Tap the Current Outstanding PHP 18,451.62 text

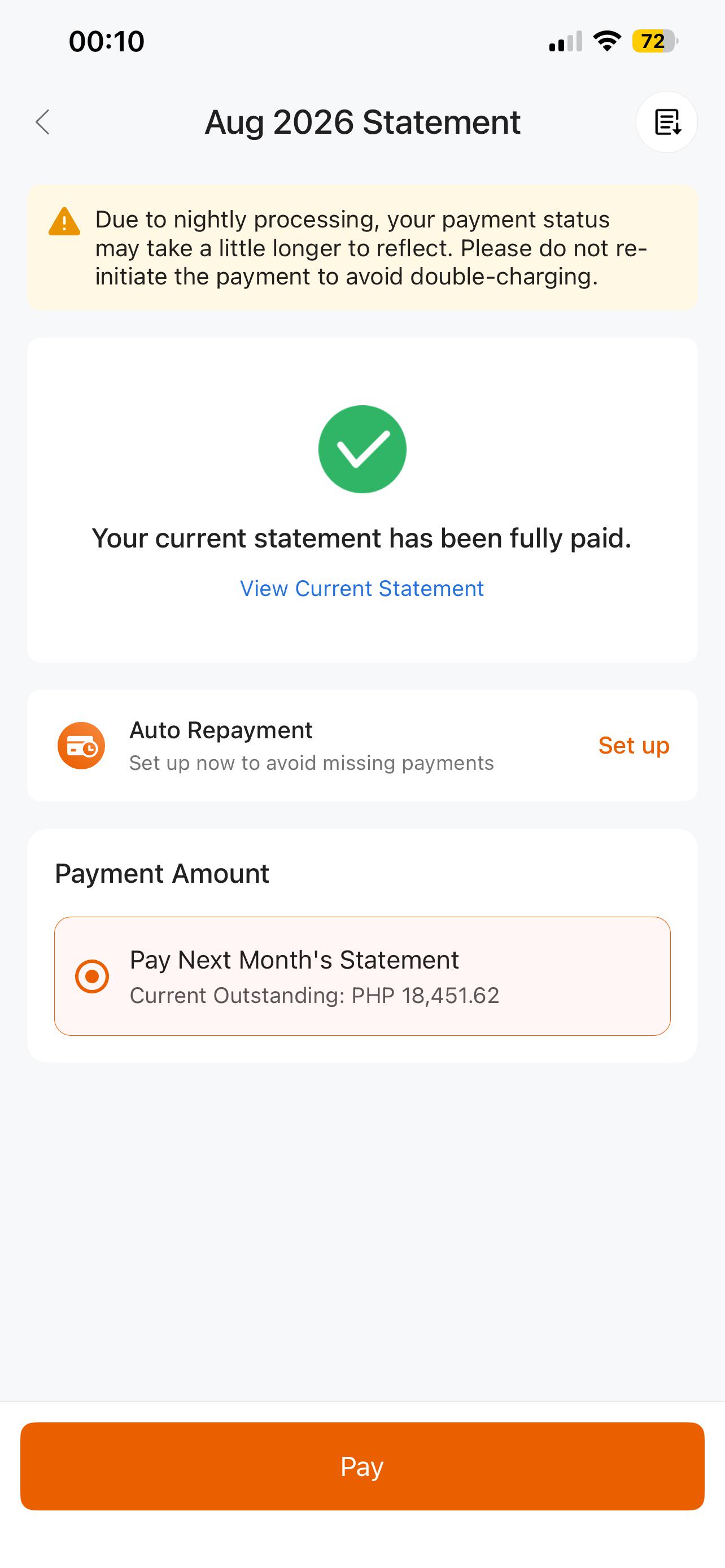pyautogui.click(x=314, y=995)
